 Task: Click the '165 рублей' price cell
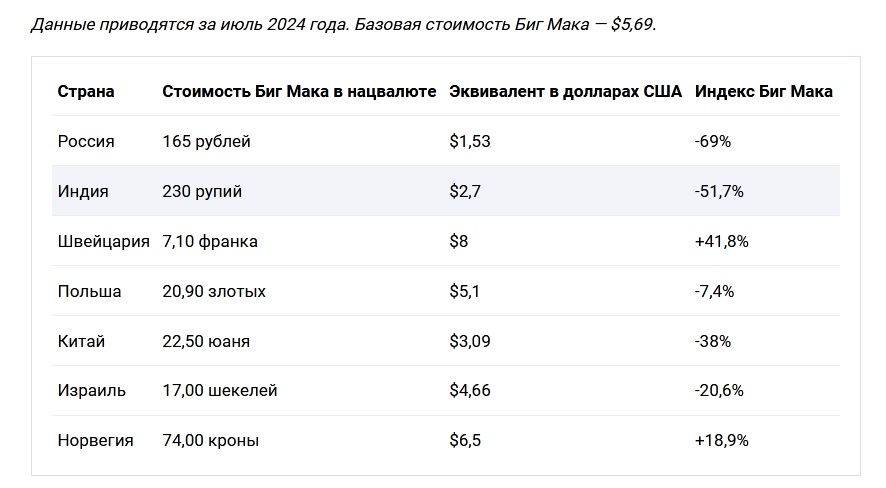(x=206, y=141)
